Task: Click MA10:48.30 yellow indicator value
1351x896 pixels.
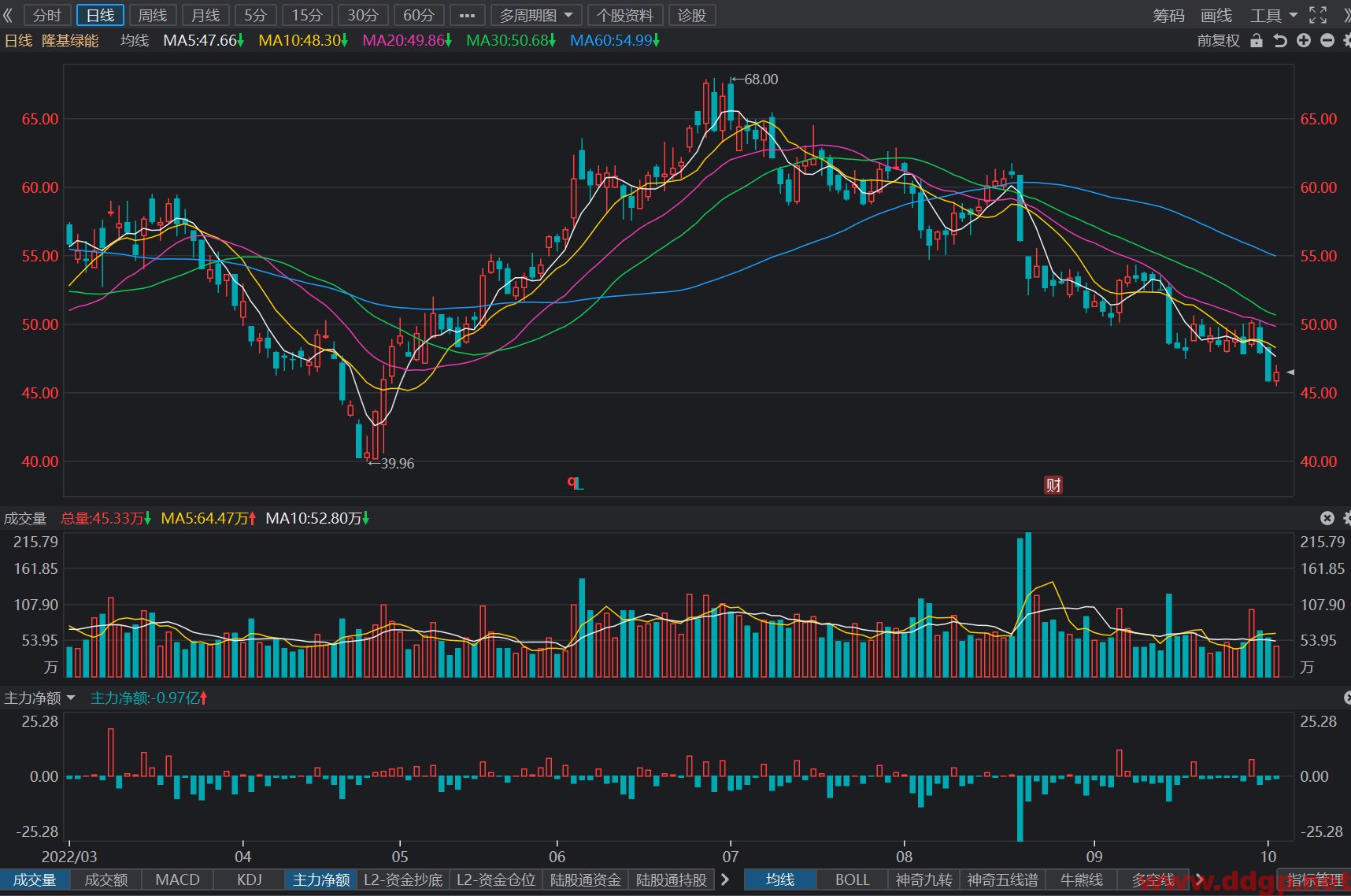Action: [x=303, y=40]
